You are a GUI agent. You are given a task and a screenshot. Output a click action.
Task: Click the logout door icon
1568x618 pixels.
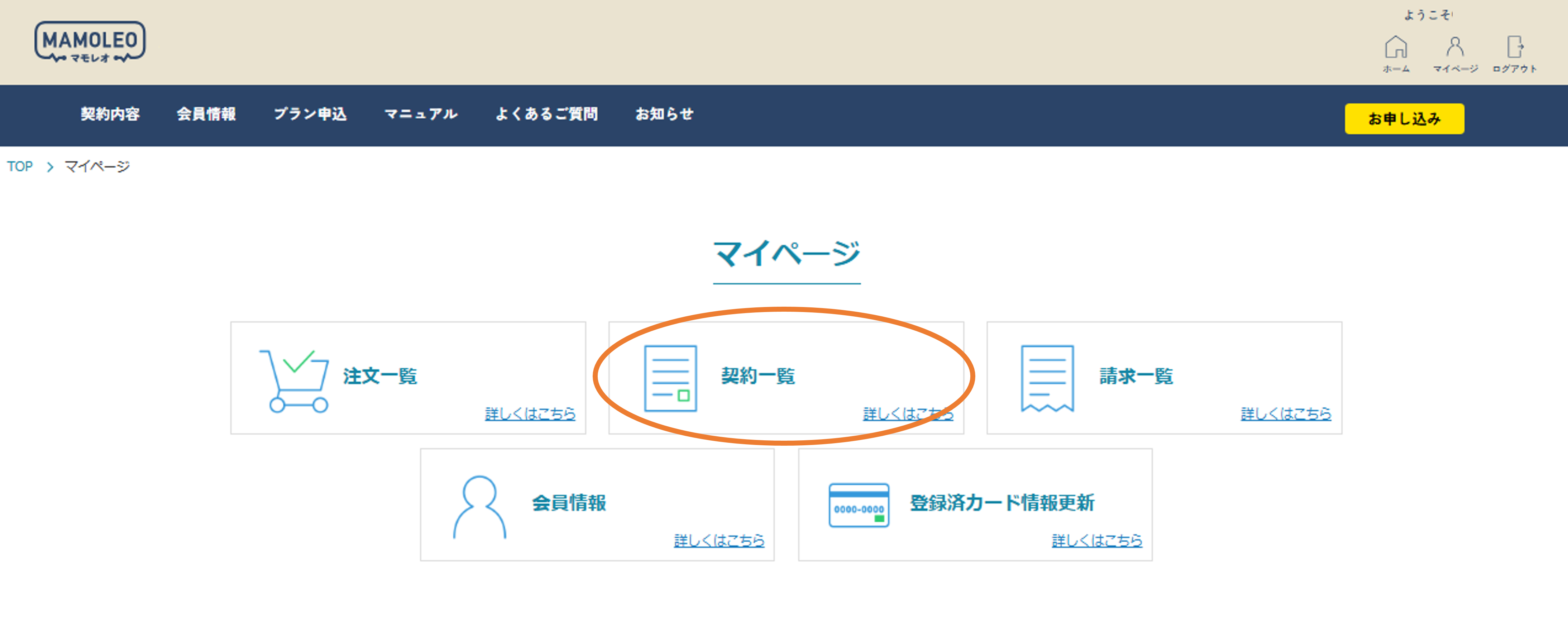(1515, 48)
